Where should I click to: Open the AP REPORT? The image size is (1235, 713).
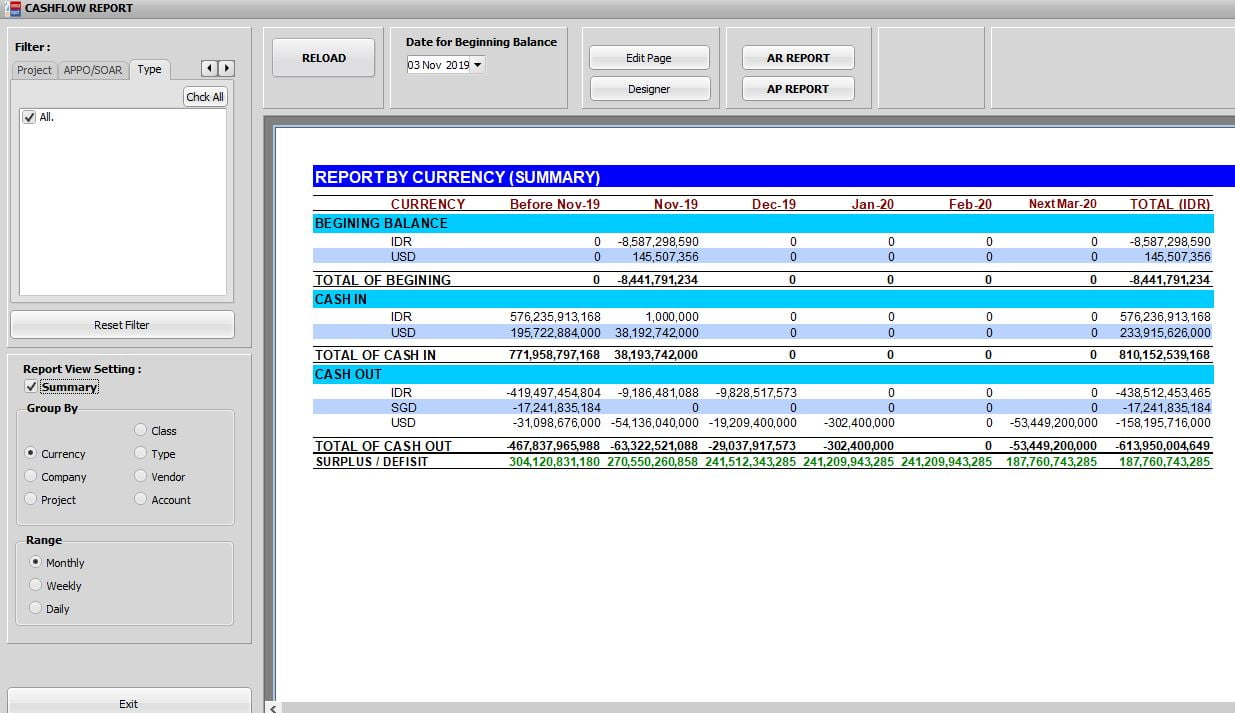coord(798,89)
